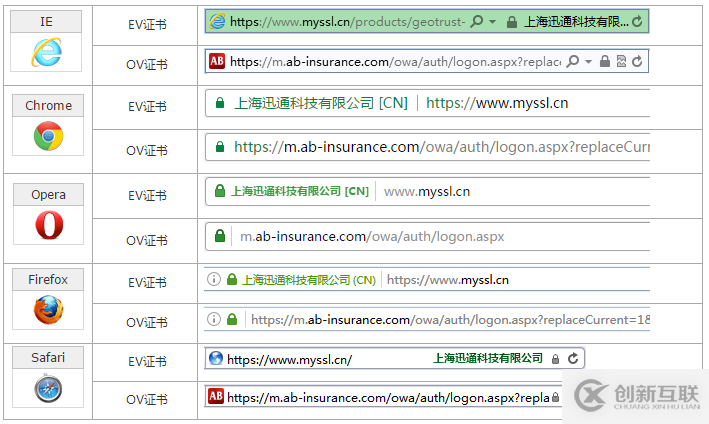The image size is (709, 424).
Task: Click refresh icon in IE OV address bar
Action: click(637, 61)
